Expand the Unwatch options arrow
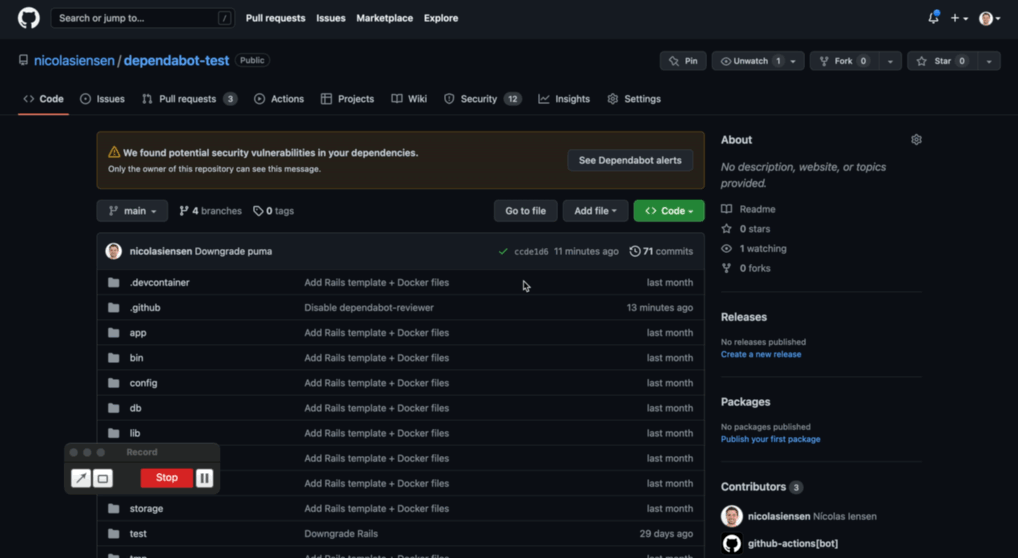The width and height of the screenshot is (1018, 558). [793, 61]
